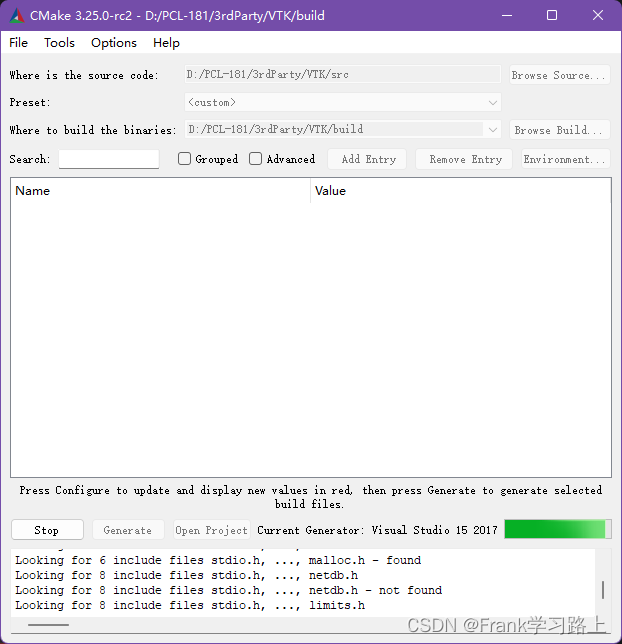The width and height of the screenshot is (622, 644).
Task: Click Browse Build button
Action: pos(560,130)
